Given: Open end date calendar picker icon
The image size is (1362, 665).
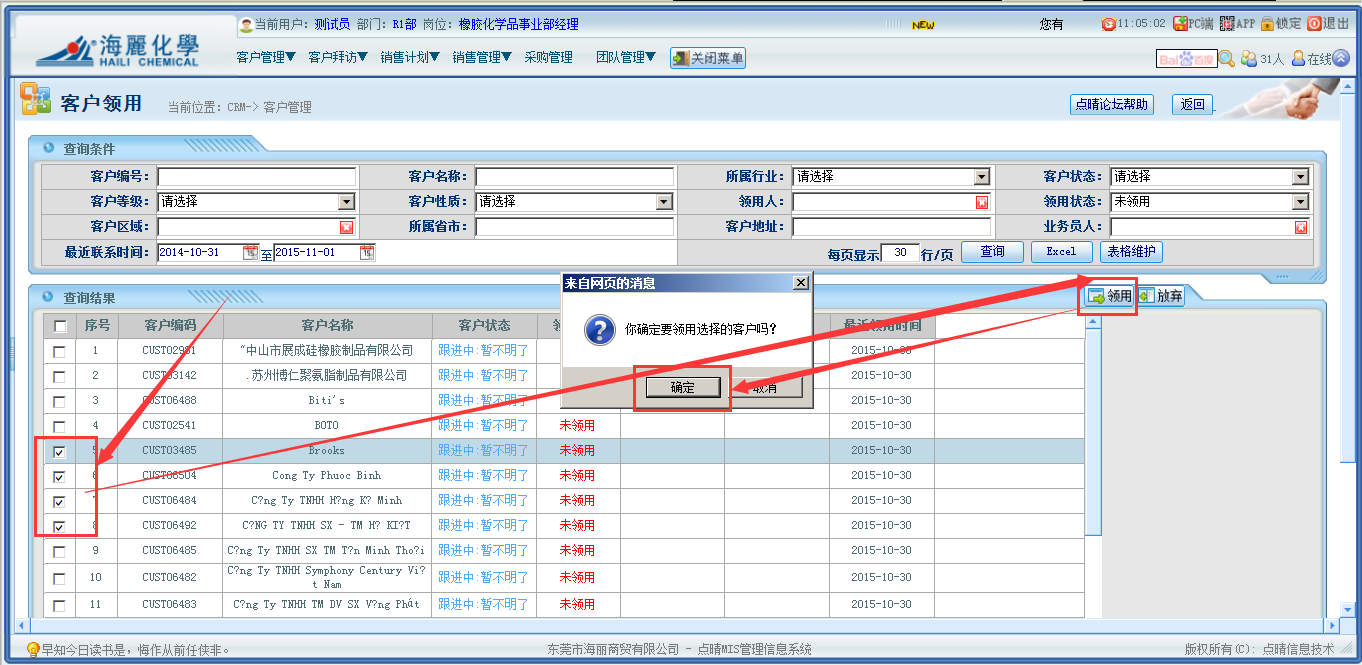Looking at the screenshot, I should pos(367,253).
